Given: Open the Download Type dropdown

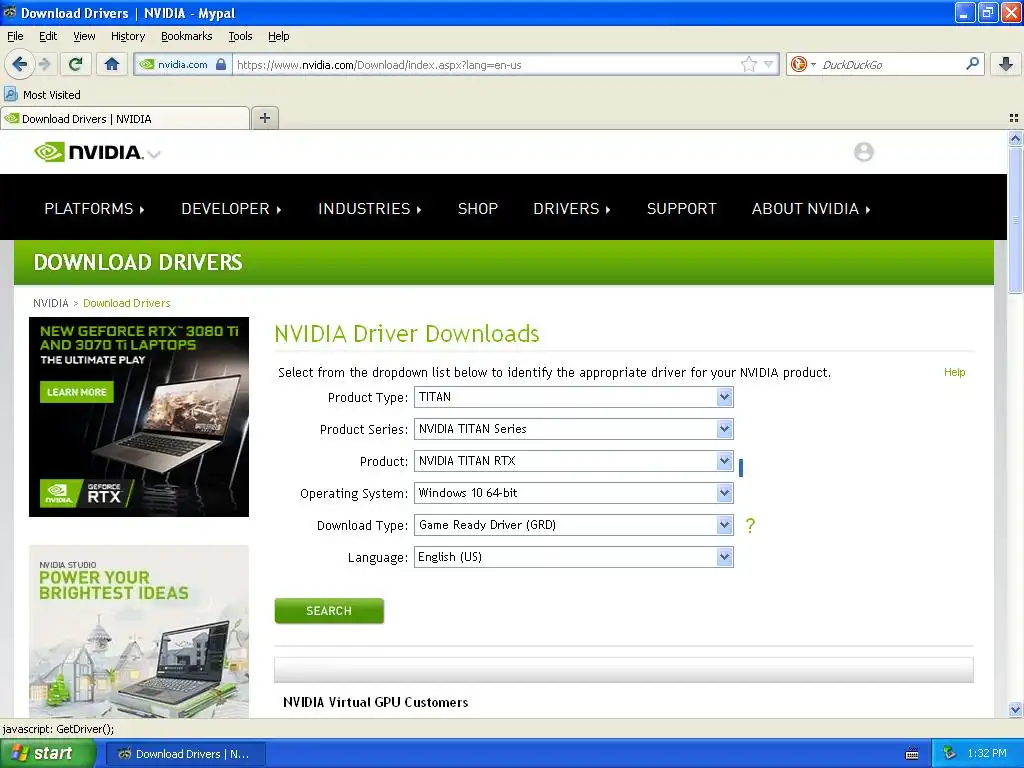Looking at the screenshot, I should tap(573, 525).
